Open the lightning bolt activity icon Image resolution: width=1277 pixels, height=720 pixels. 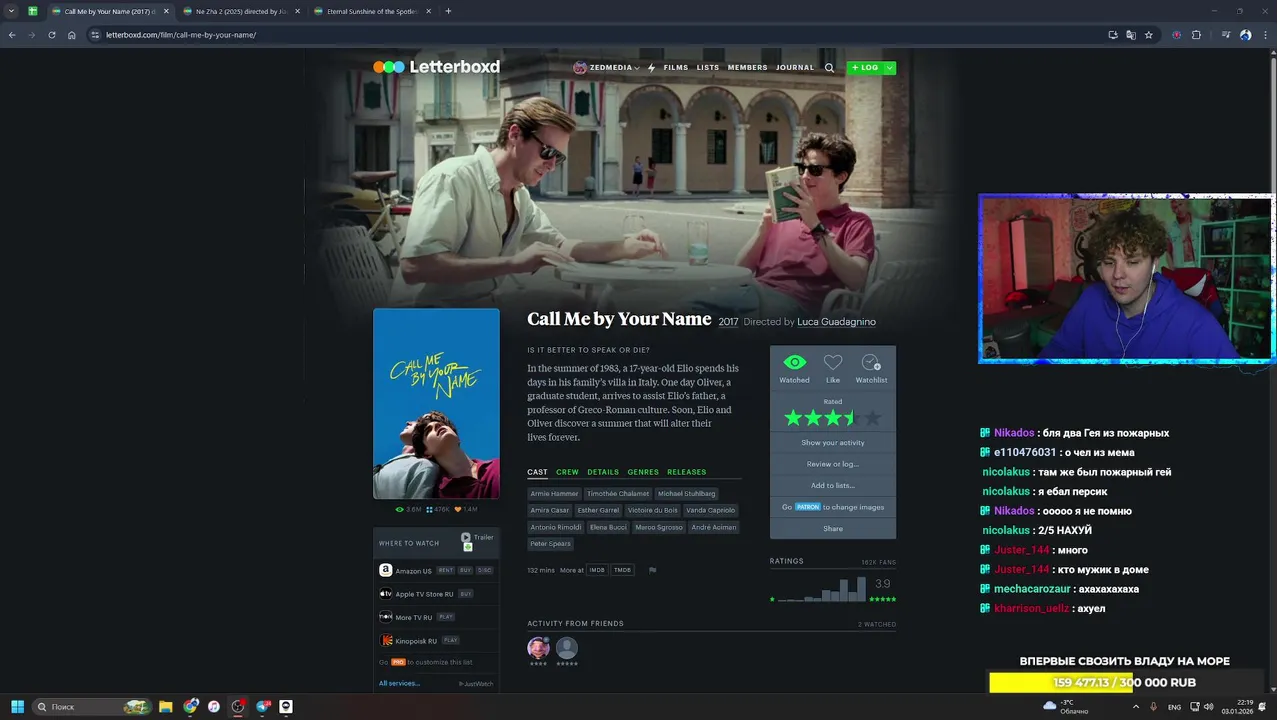click(651, 68)
